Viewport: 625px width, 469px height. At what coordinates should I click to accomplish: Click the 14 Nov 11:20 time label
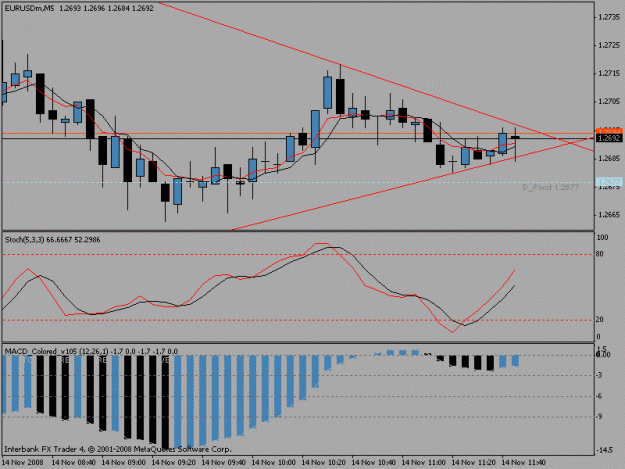tap(474, 462)
